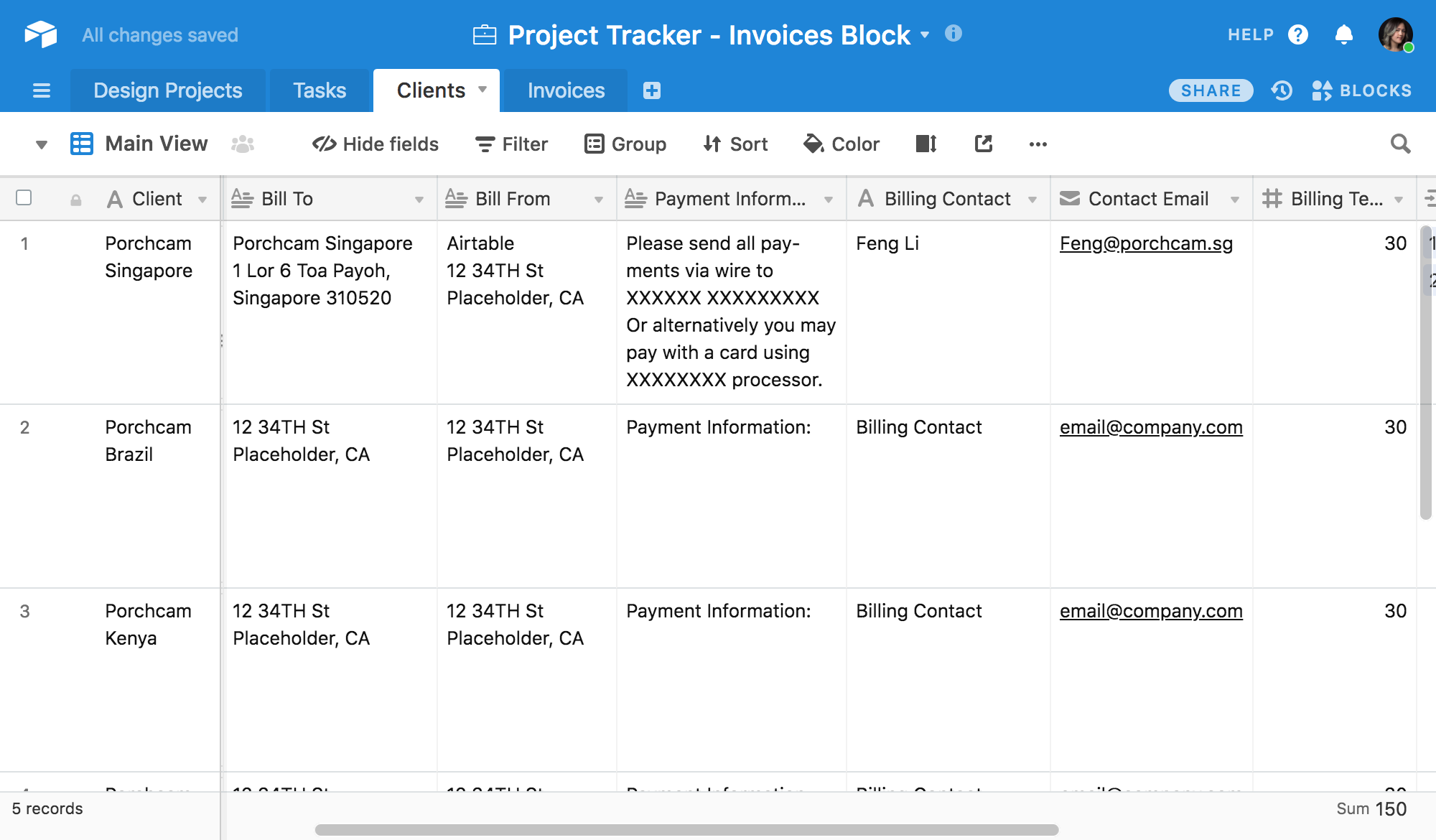Switch to the Design Projects tab
1436x840 pixels.
(x=167, y=90)
